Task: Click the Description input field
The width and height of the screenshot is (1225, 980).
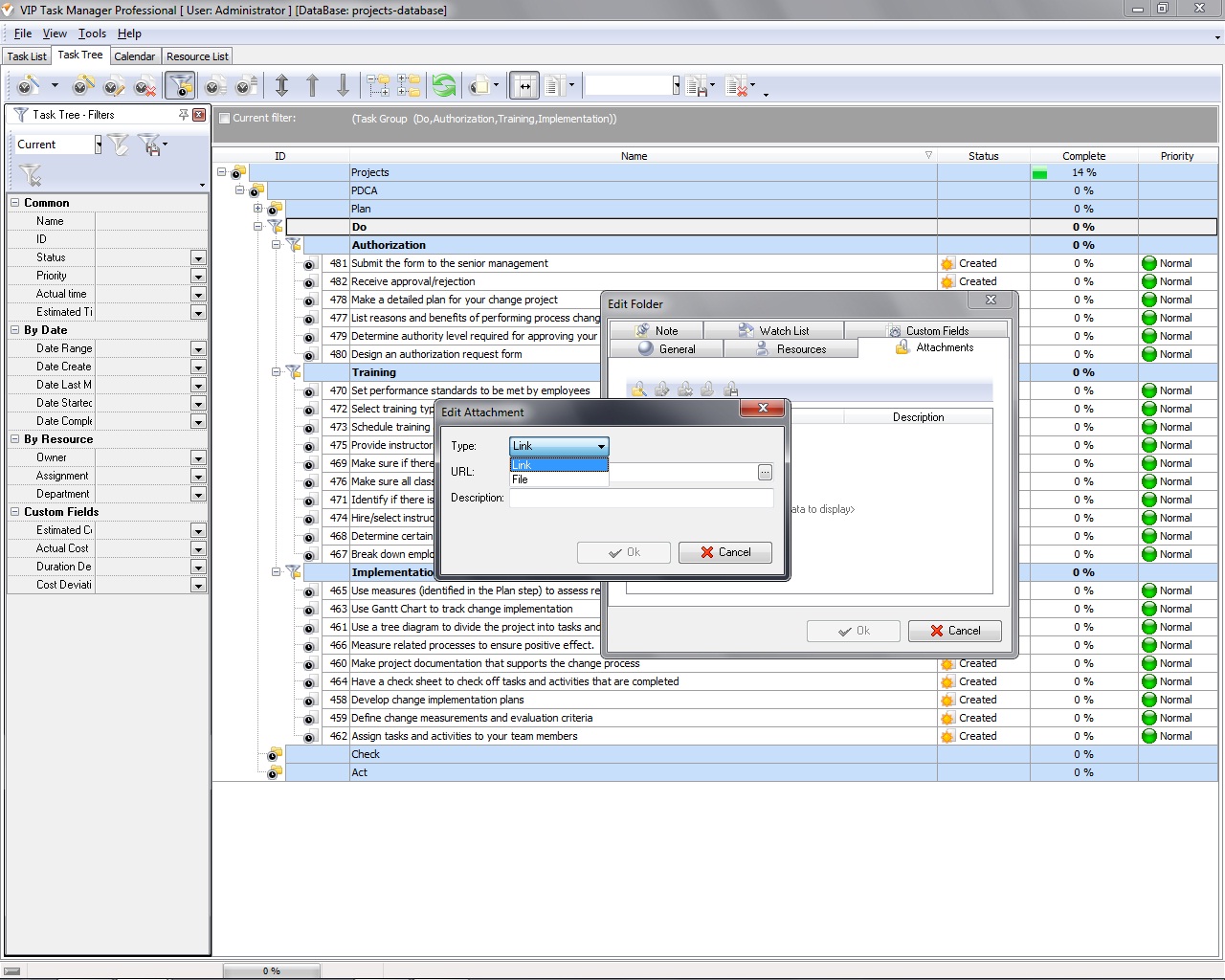Action: click(x=640, y=498)
